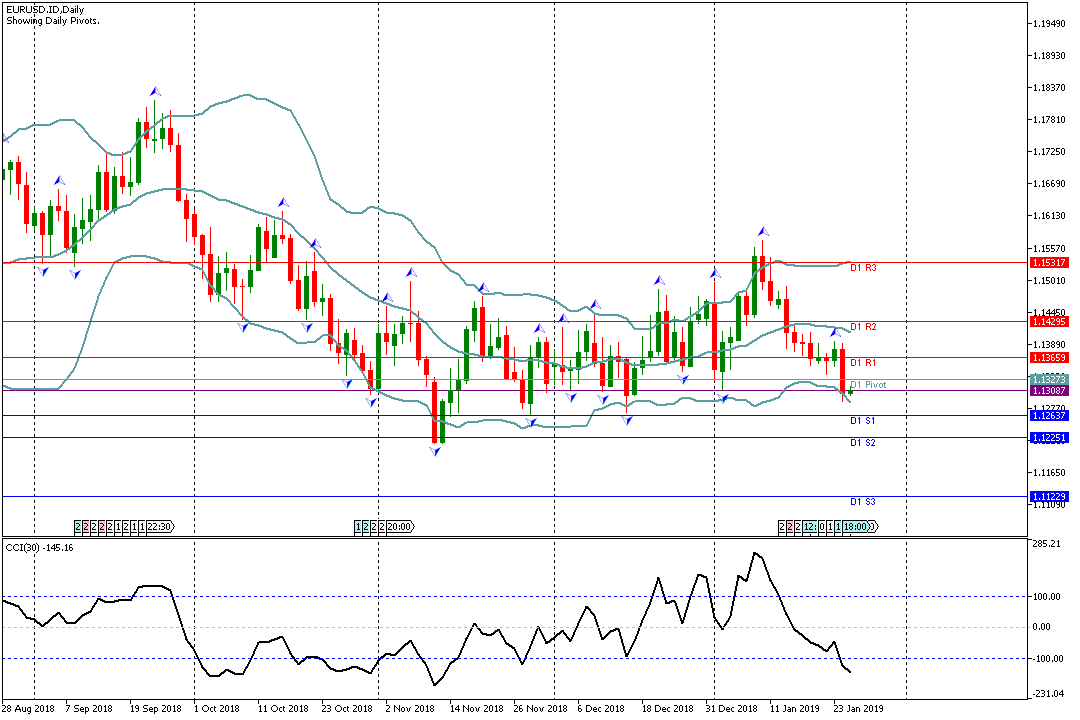The width and height of the screenshot is (1080, 720).
Task: Select the 18:00 news event flag
Action: [856, 526]
